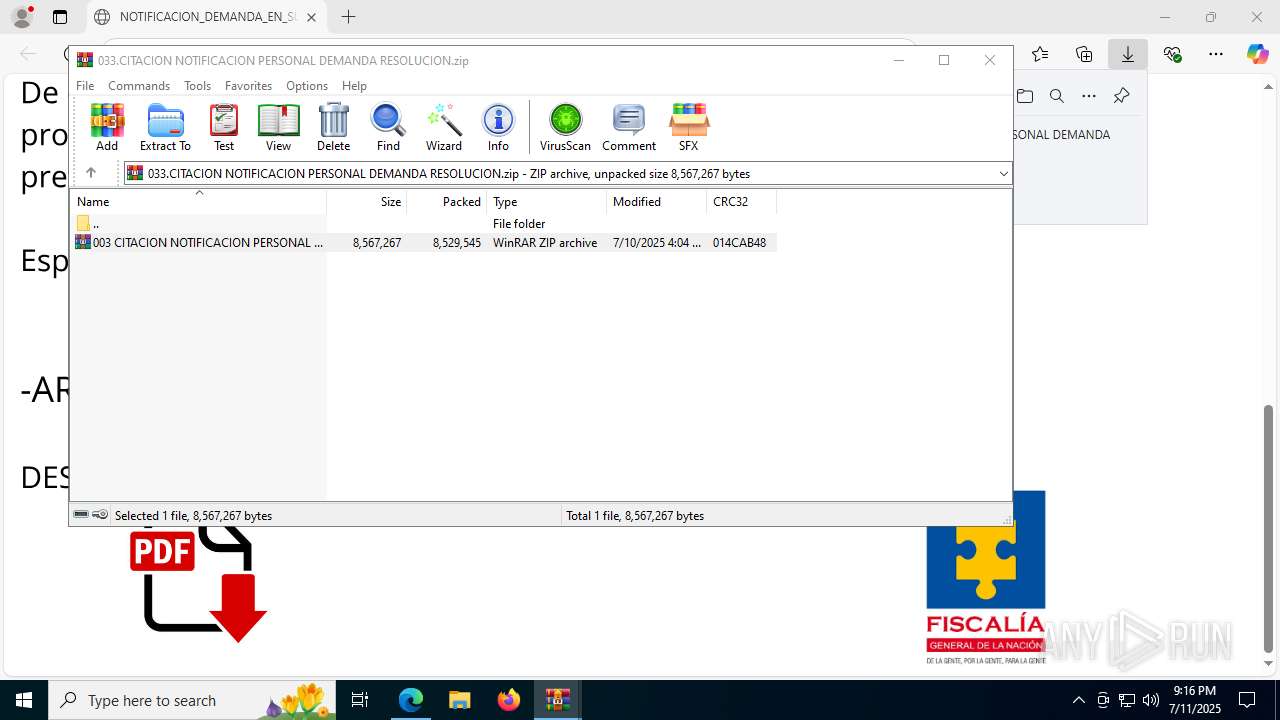Open the Edge profile icon
1280x720 pixels.
(x=22, y=17)
